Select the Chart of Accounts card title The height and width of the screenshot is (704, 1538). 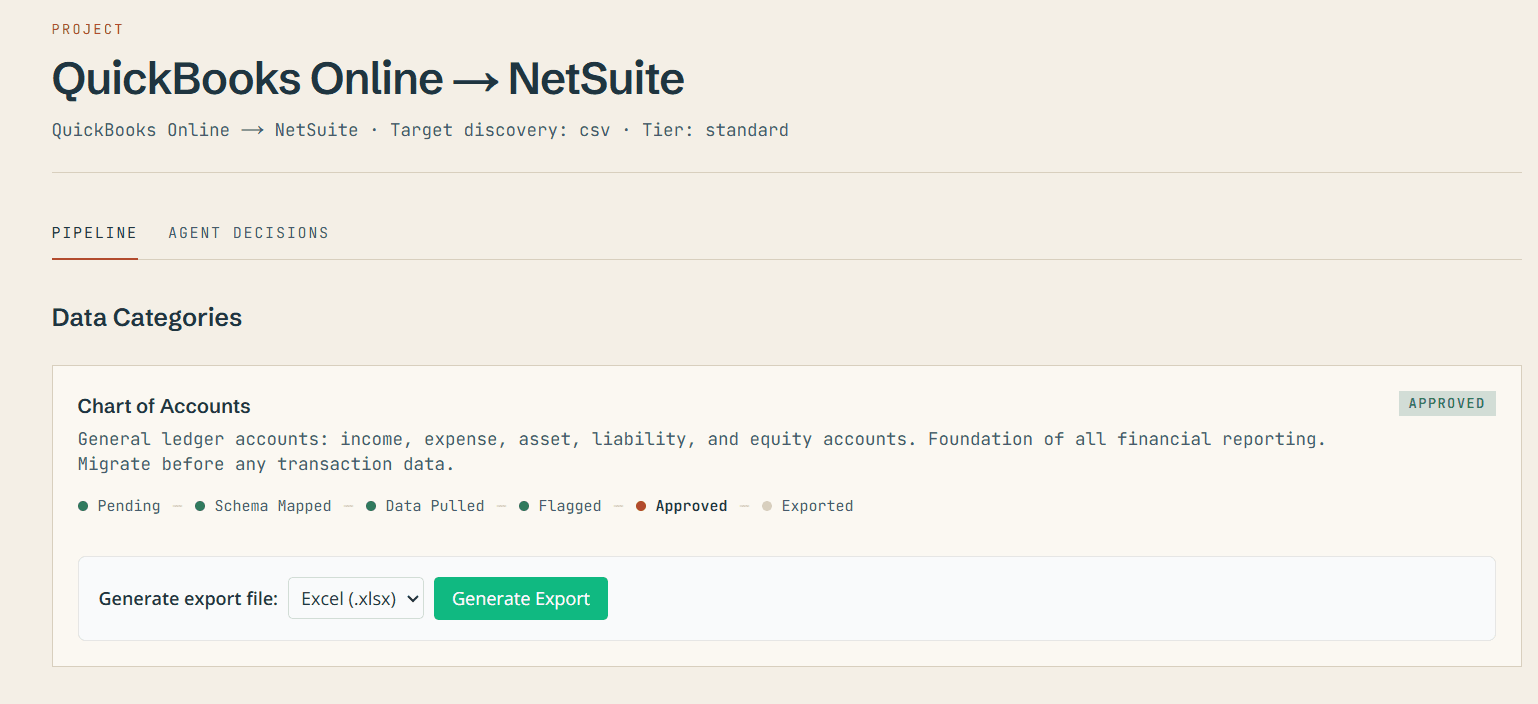click(164, 406)
